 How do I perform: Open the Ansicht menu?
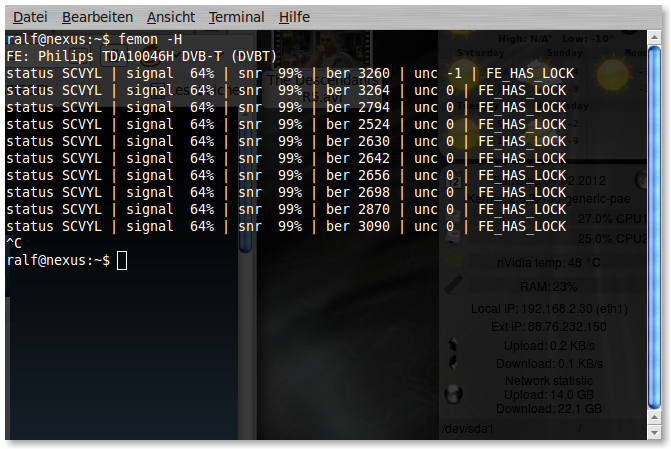click(x=171, y=17)
